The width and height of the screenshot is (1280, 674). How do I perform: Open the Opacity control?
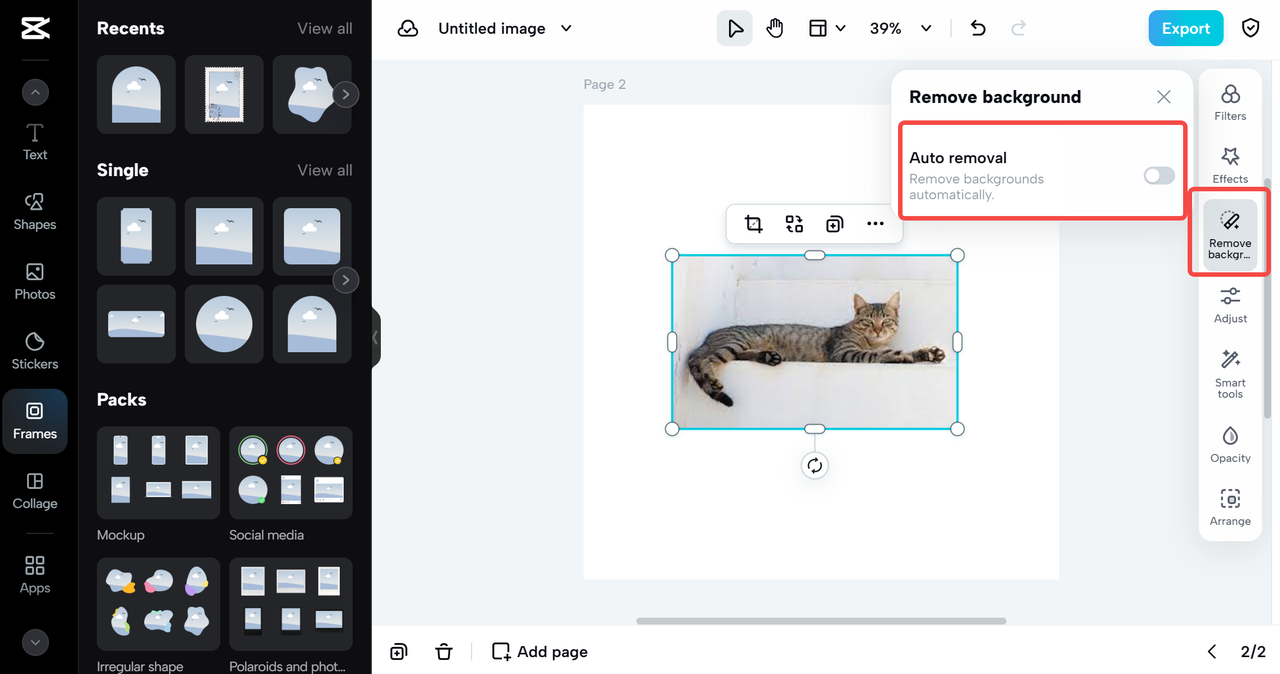(x=1230, y=445)
